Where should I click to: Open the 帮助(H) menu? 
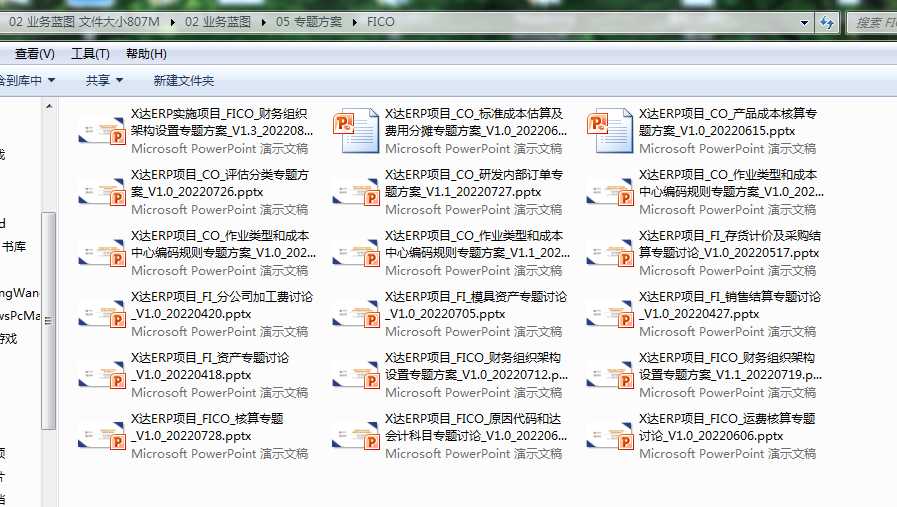(146, 54)
